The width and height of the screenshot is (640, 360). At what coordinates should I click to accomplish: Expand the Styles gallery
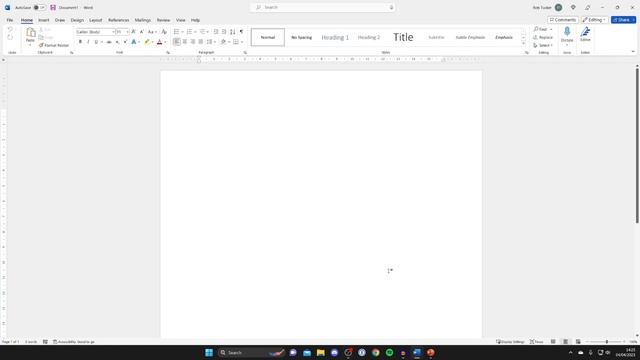click(x=524, y=43)
